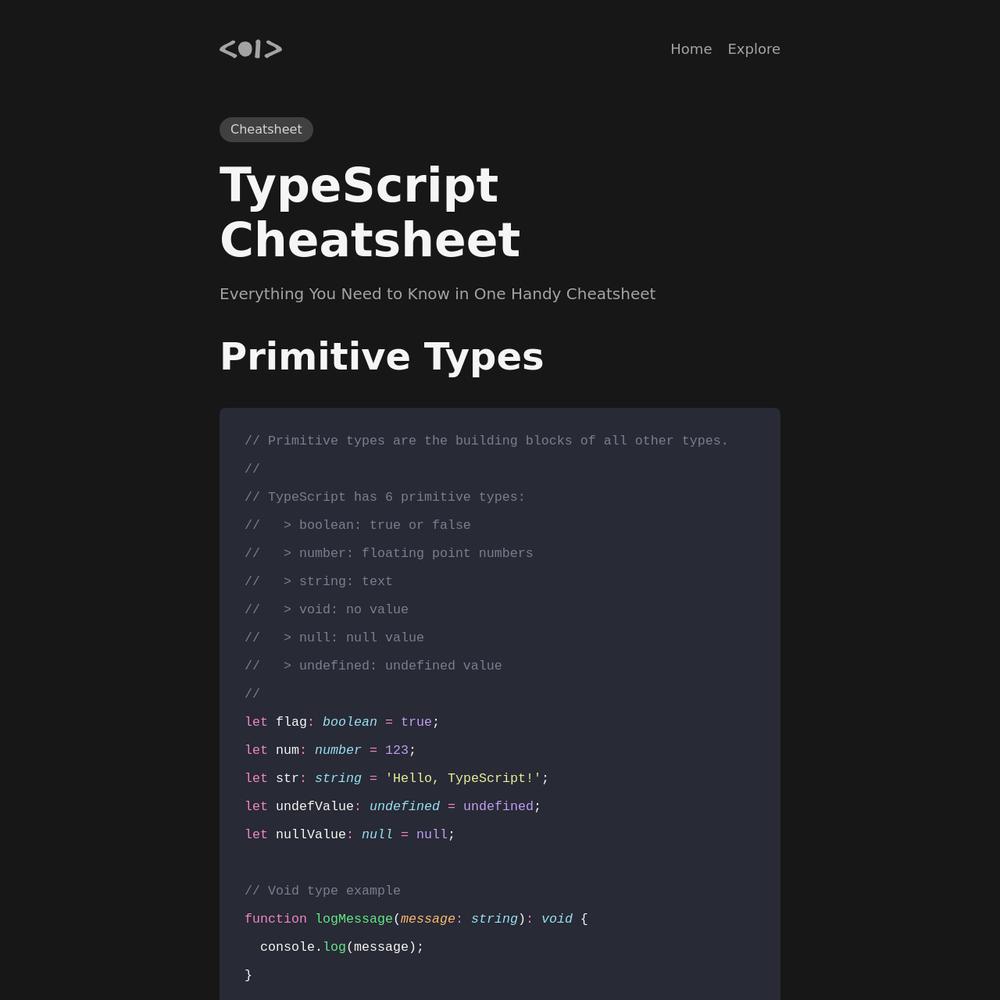Click code line "let num: number = 123;"
Image resolution: width=1000 pixels, height=1000 pixels.
(x=330, y=750)
